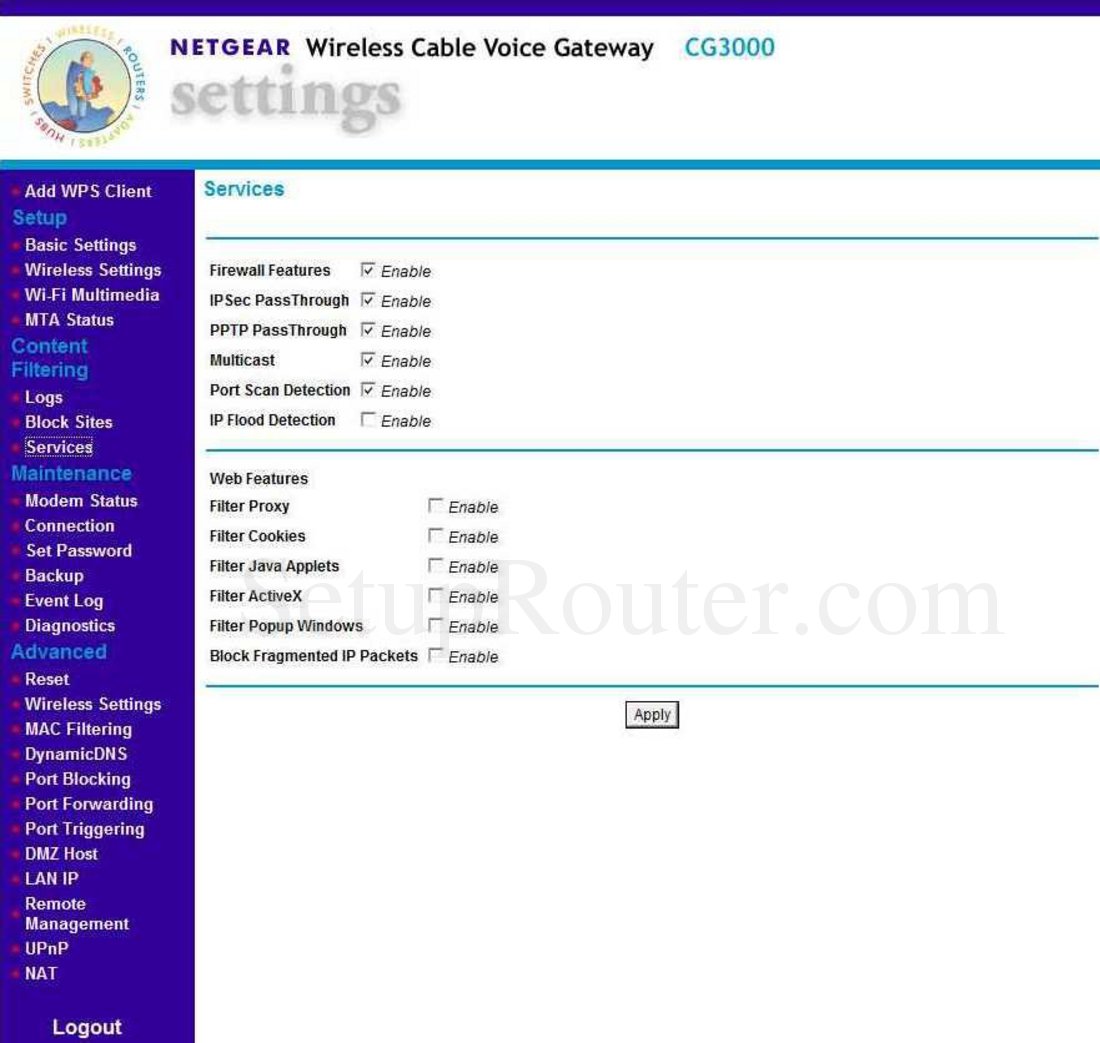Uncheck the Firewall Features Enable checkbox
Image resolution: width=1100 pixels, height=1043 pixels.
click(368, 270)
